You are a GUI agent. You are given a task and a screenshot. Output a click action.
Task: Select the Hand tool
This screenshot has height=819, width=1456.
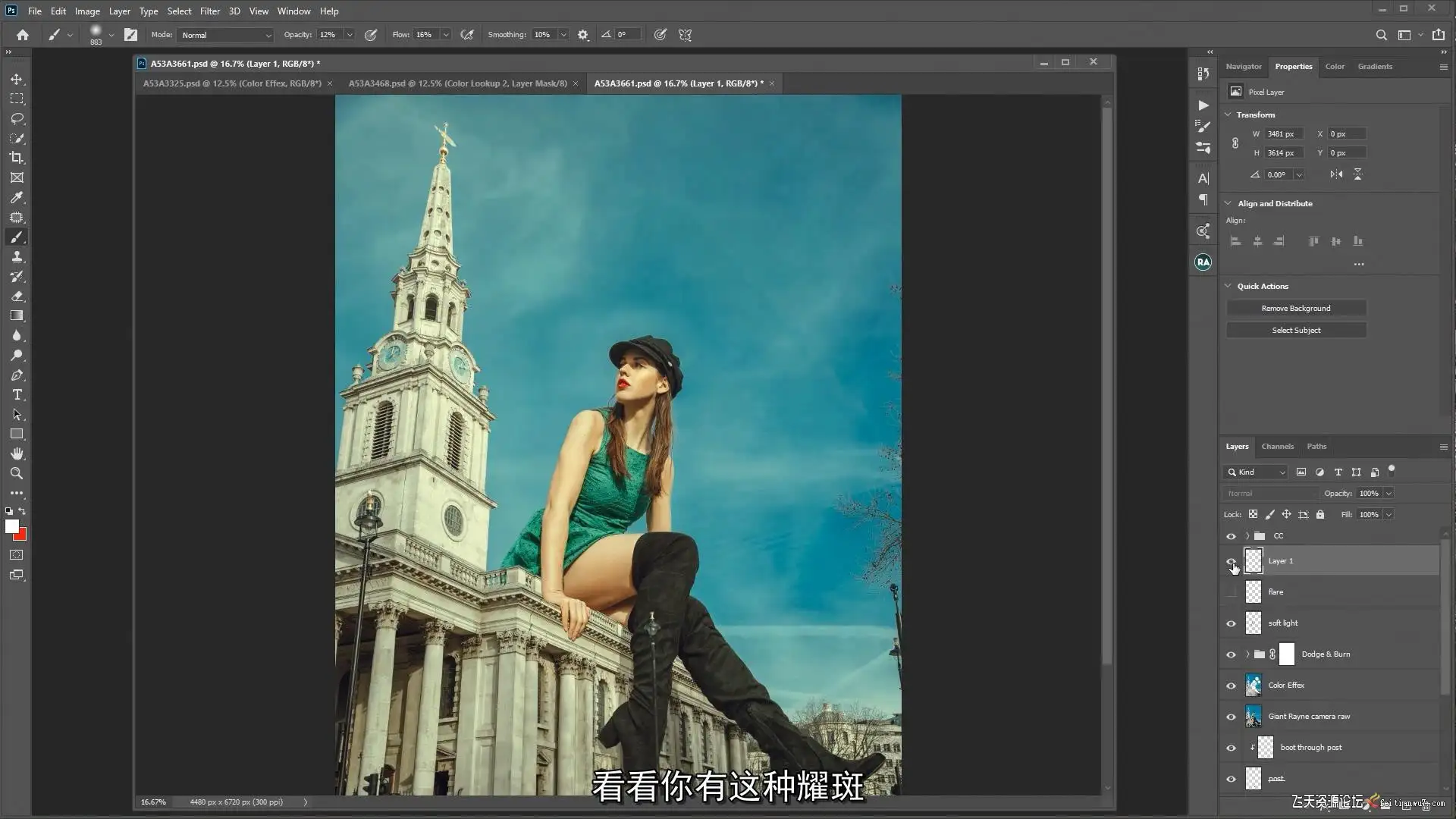17,453
